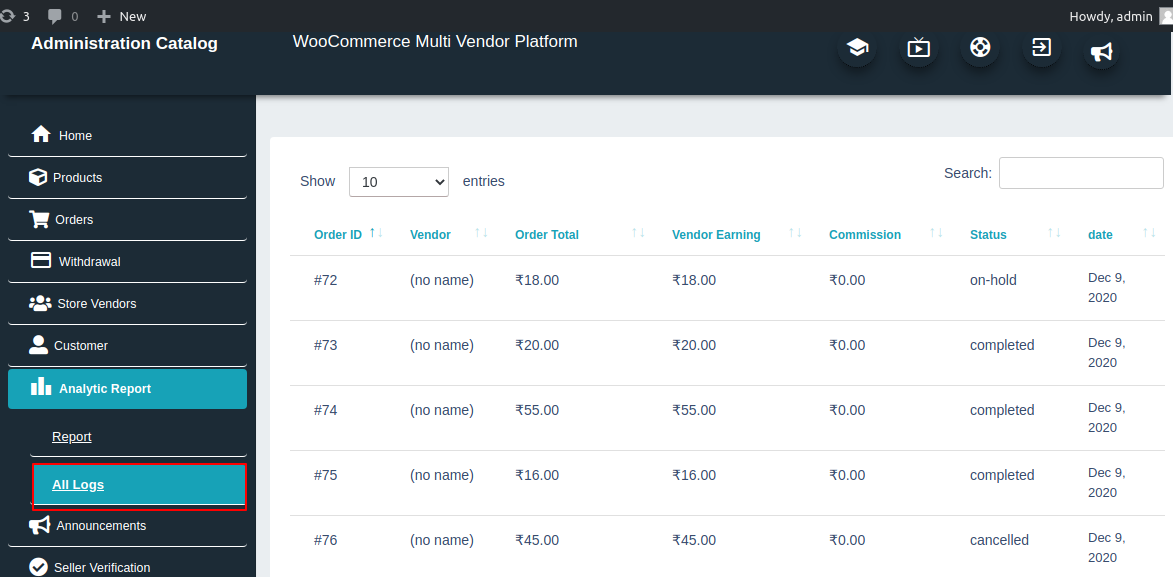Sort by Commission arrows
The image size is (1173, 577).
pos(936,233)
